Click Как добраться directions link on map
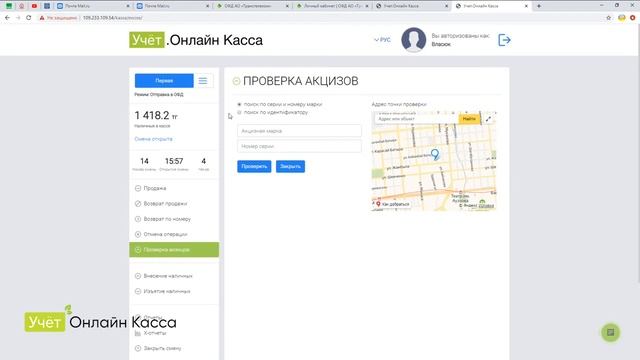This screenshot has width=640, height=360. click(393, 204)
